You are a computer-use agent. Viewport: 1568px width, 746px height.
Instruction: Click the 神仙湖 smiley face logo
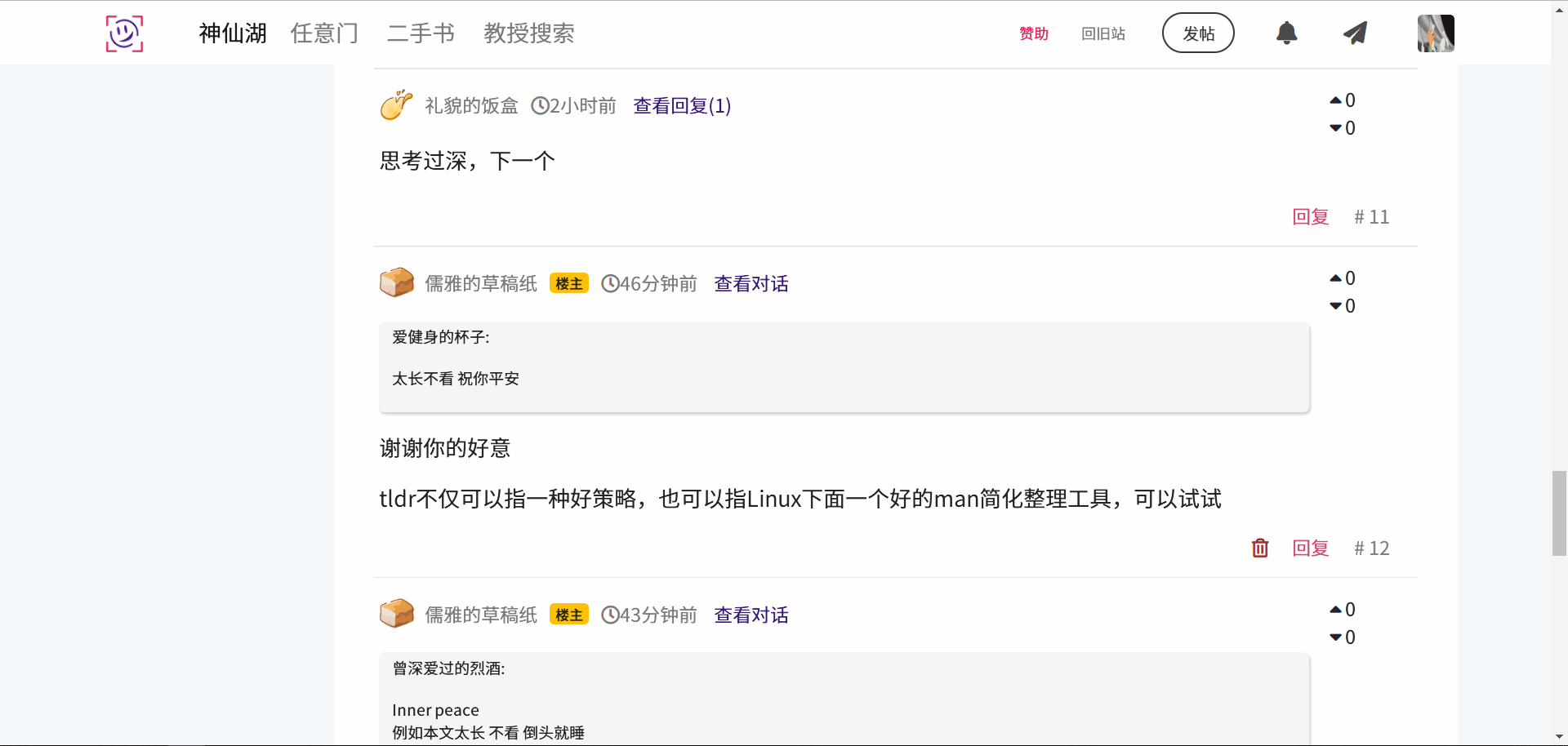pyautogui.click(x=124, y=33)
